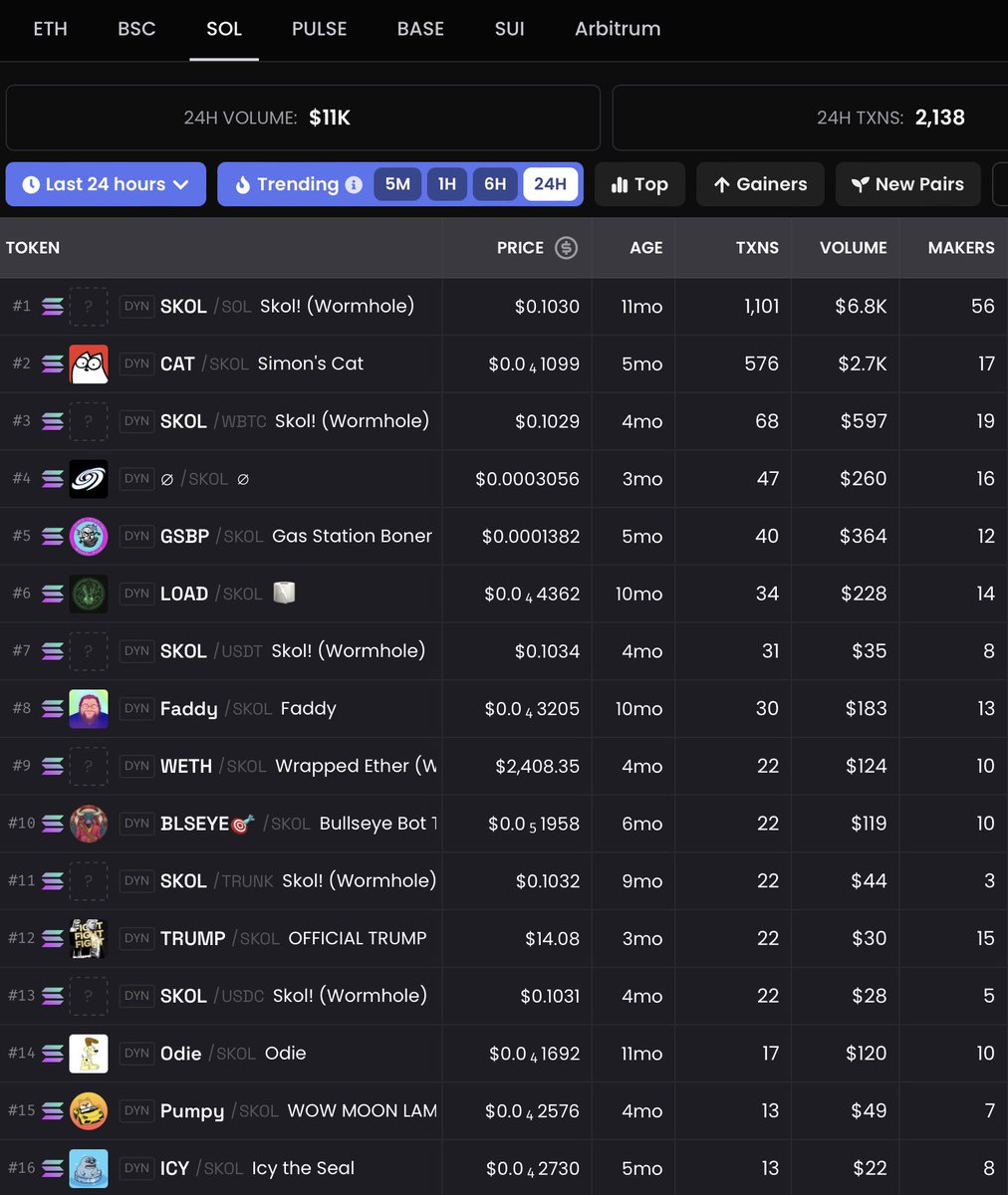Expand the Last 24 hours dropdown

coord(106,184)
